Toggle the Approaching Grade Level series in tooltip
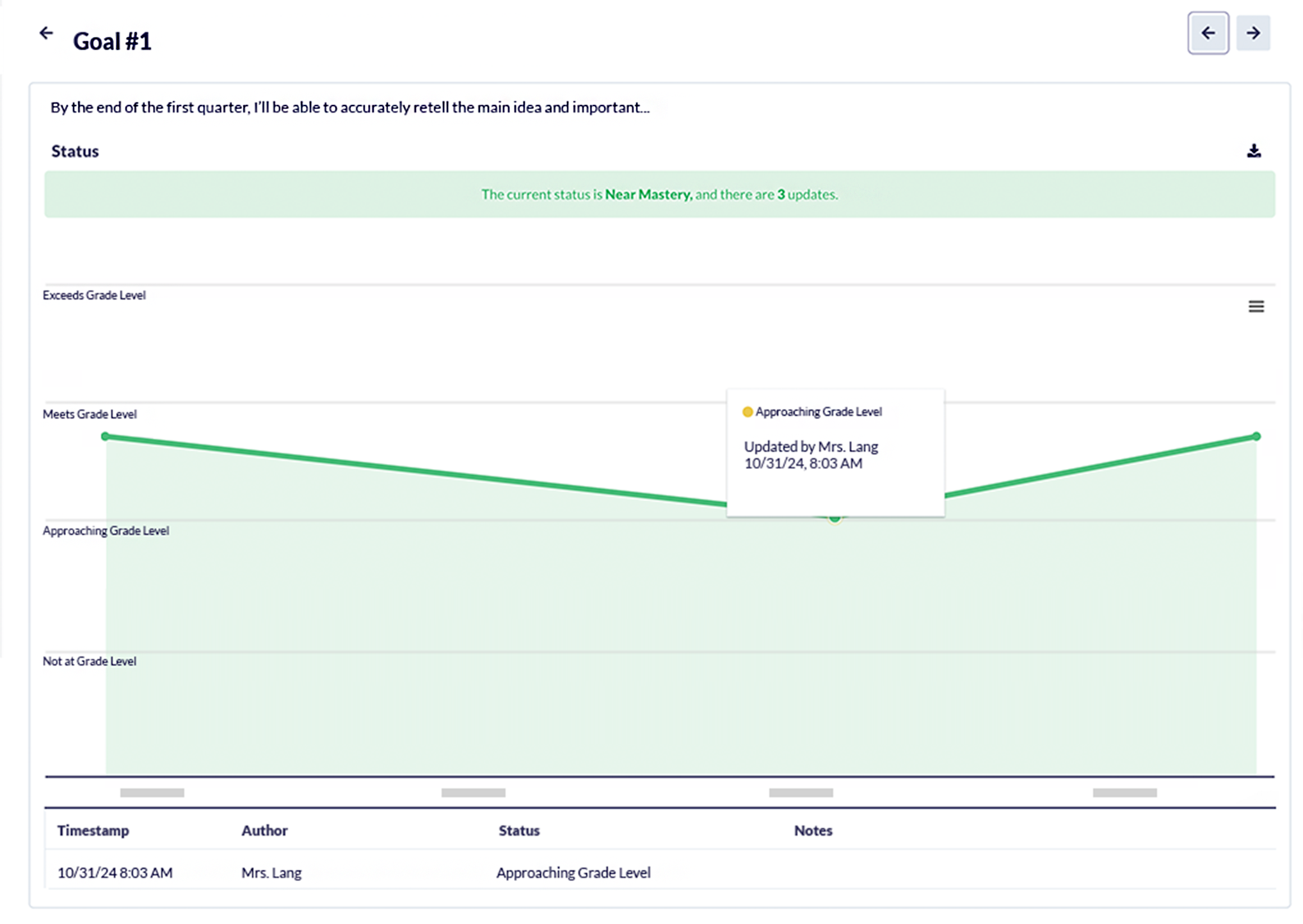This screenshot has width=1303, height=924. click(819, 411)
